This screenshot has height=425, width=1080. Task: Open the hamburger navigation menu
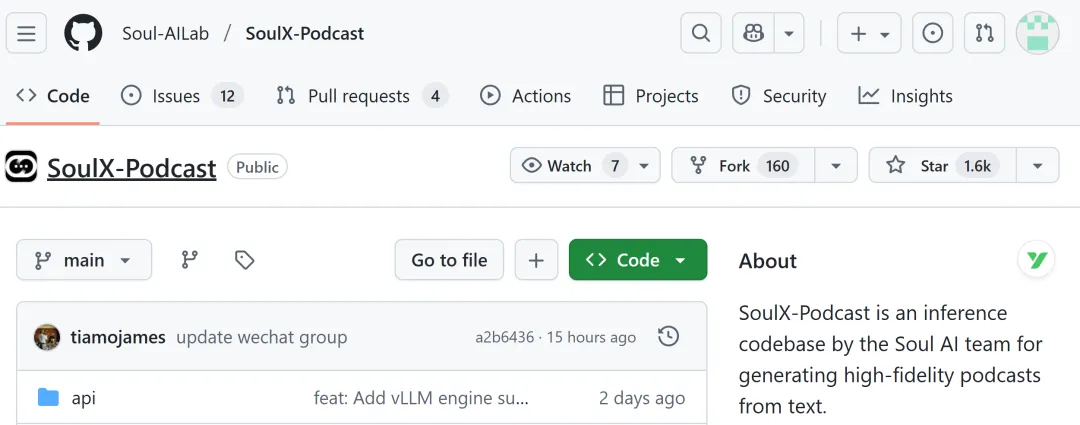pos(26,33)
